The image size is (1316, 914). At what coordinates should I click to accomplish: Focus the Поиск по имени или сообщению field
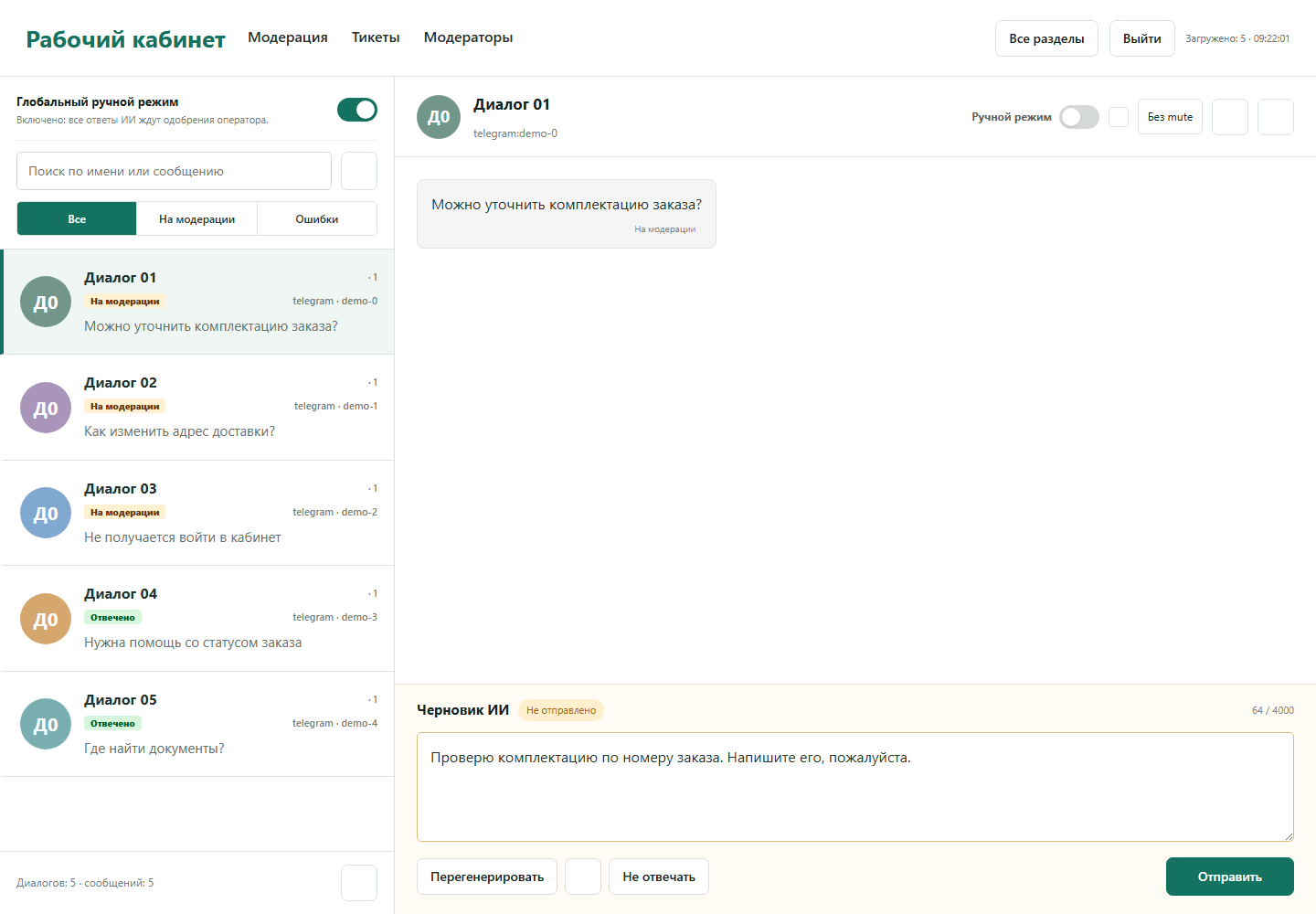pyautogui.click(x=174, y=171)
